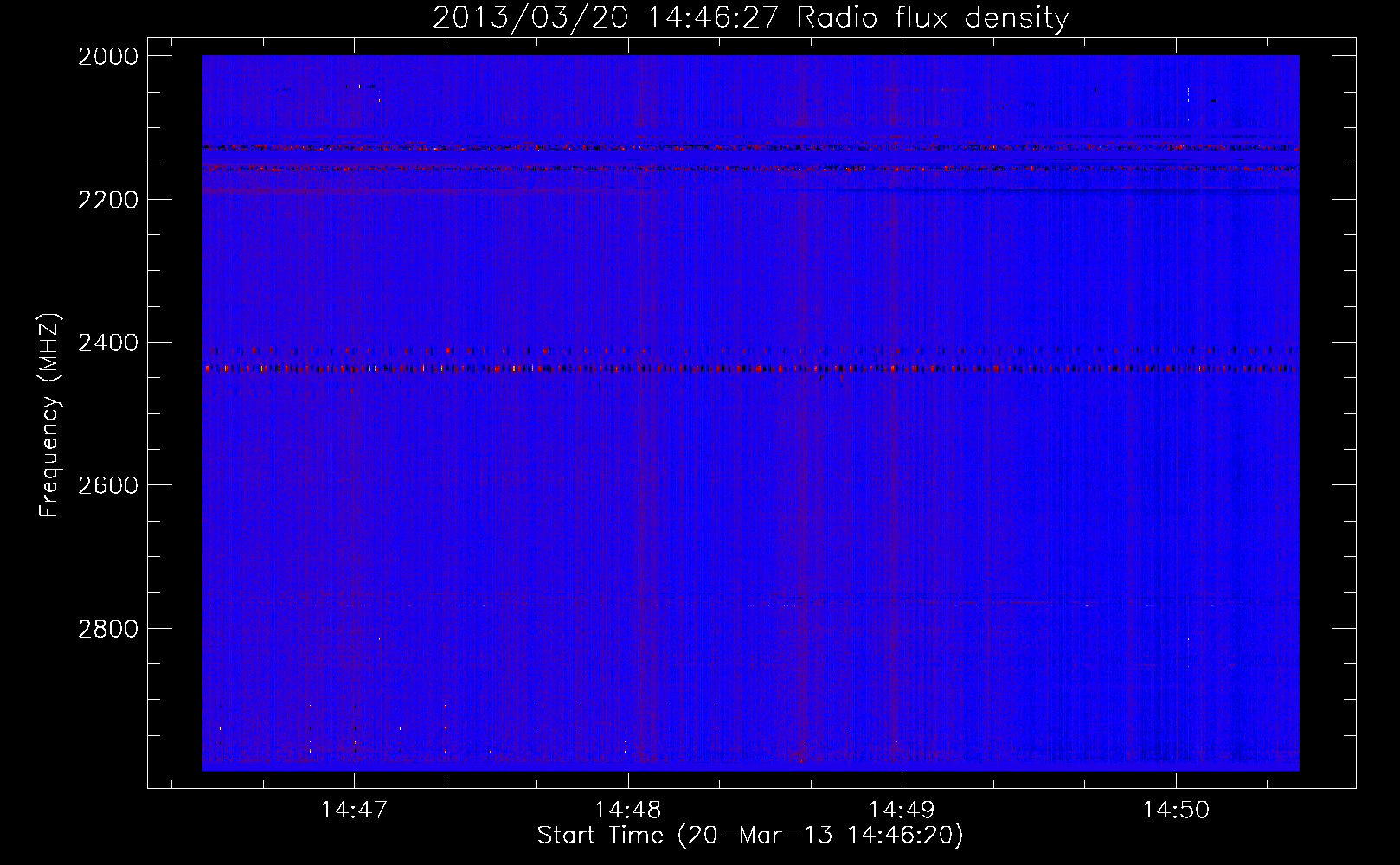Click the 14:50 time tick label
This screenshot has height=865, width=1400.
point(1176,811)
